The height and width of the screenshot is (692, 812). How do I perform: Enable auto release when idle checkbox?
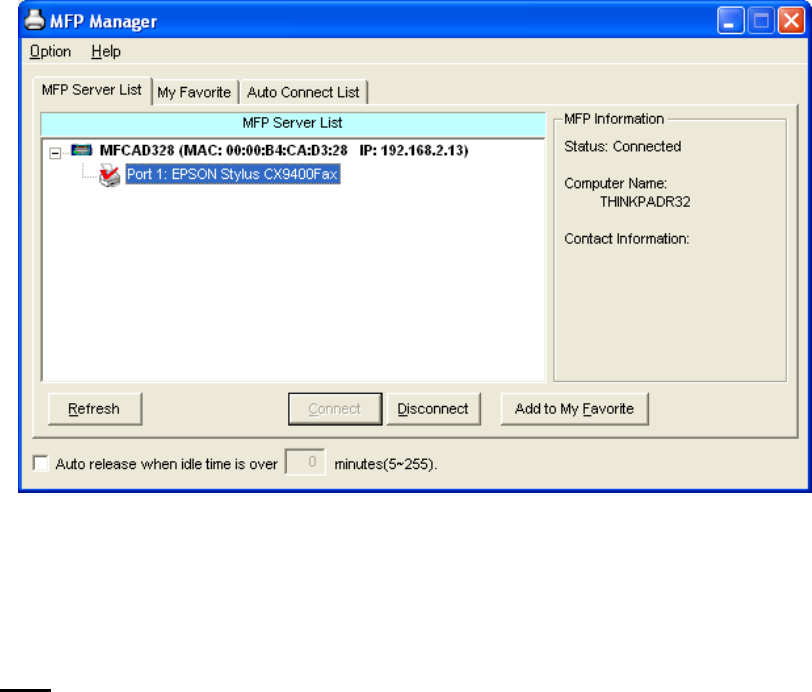(x=40, y=463)
